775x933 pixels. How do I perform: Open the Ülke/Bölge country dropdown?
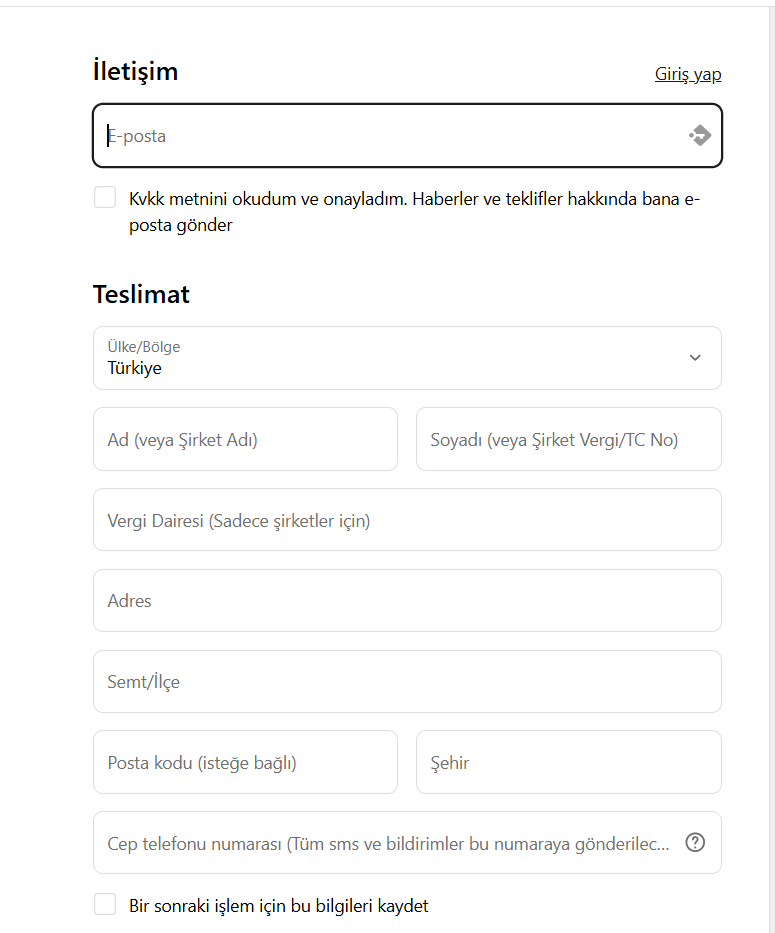click(x=407, y=358)
